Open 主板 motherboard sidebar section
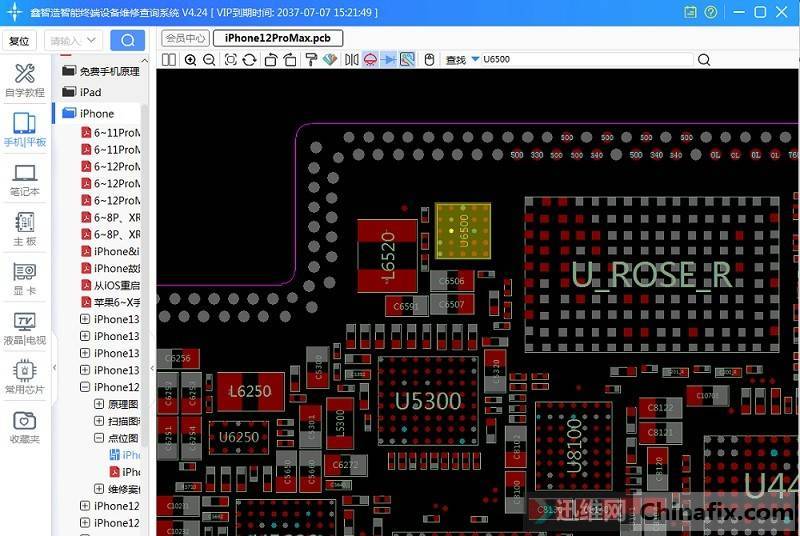800x536 pixels. [x=25, y=228]
